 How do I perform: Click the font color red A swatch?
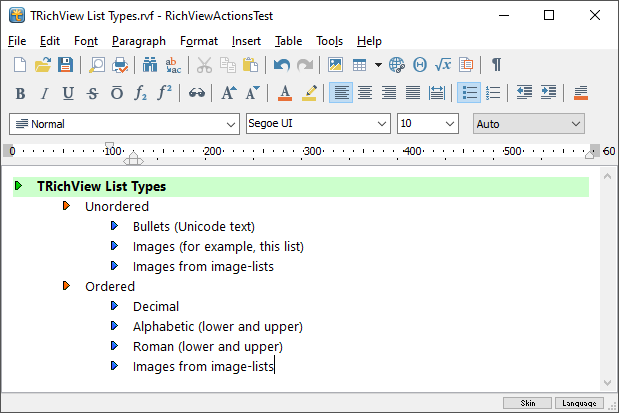(284, 93)
